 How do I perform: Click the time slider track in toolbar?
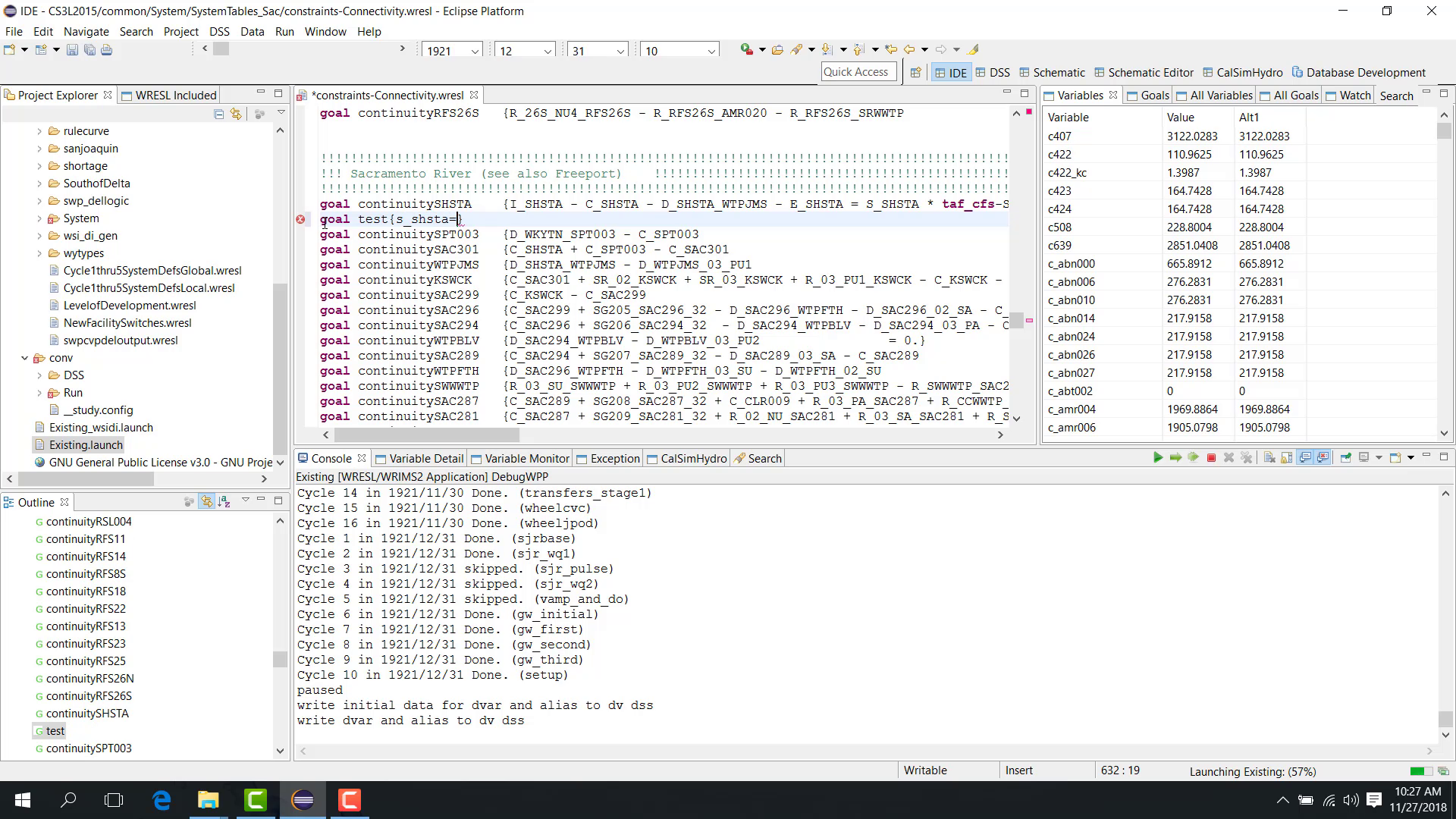point(303,49)
